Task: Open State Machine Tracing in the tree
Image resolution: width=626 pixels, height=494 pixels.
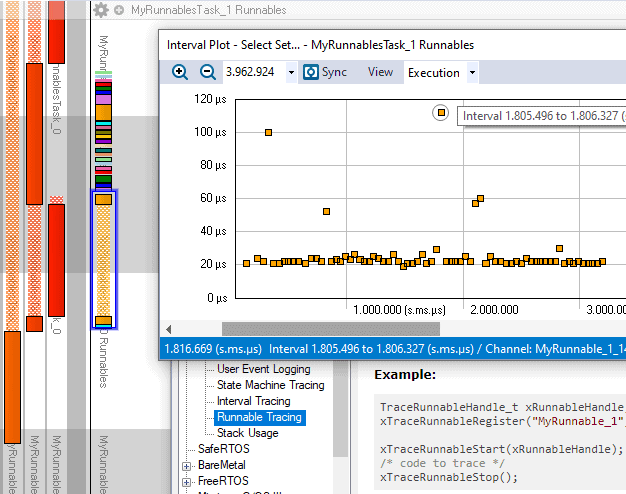Action: tap(271, 385)
